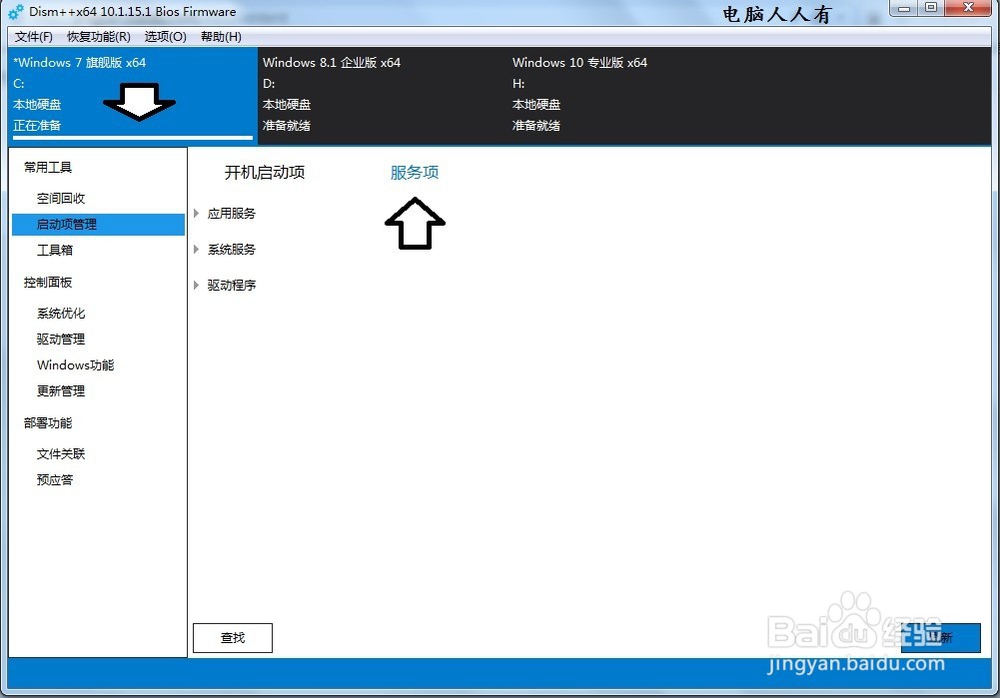Switch to the 开机启动项 tab
This screenshot has width=1000, height=698.
(x=264, y=172)
